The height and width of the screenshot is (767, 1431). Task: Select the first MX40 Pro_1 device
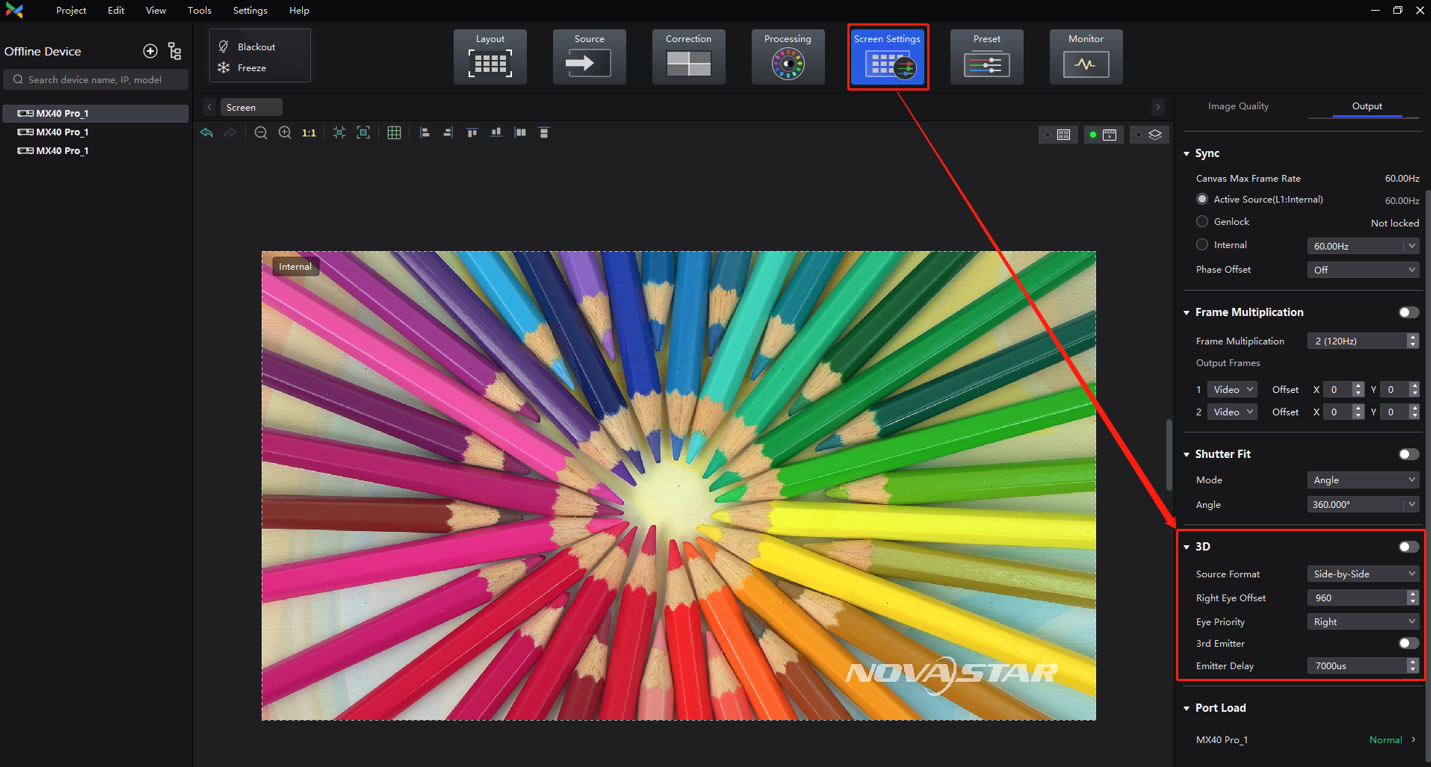pyautogui.click(x=96, y=114)
